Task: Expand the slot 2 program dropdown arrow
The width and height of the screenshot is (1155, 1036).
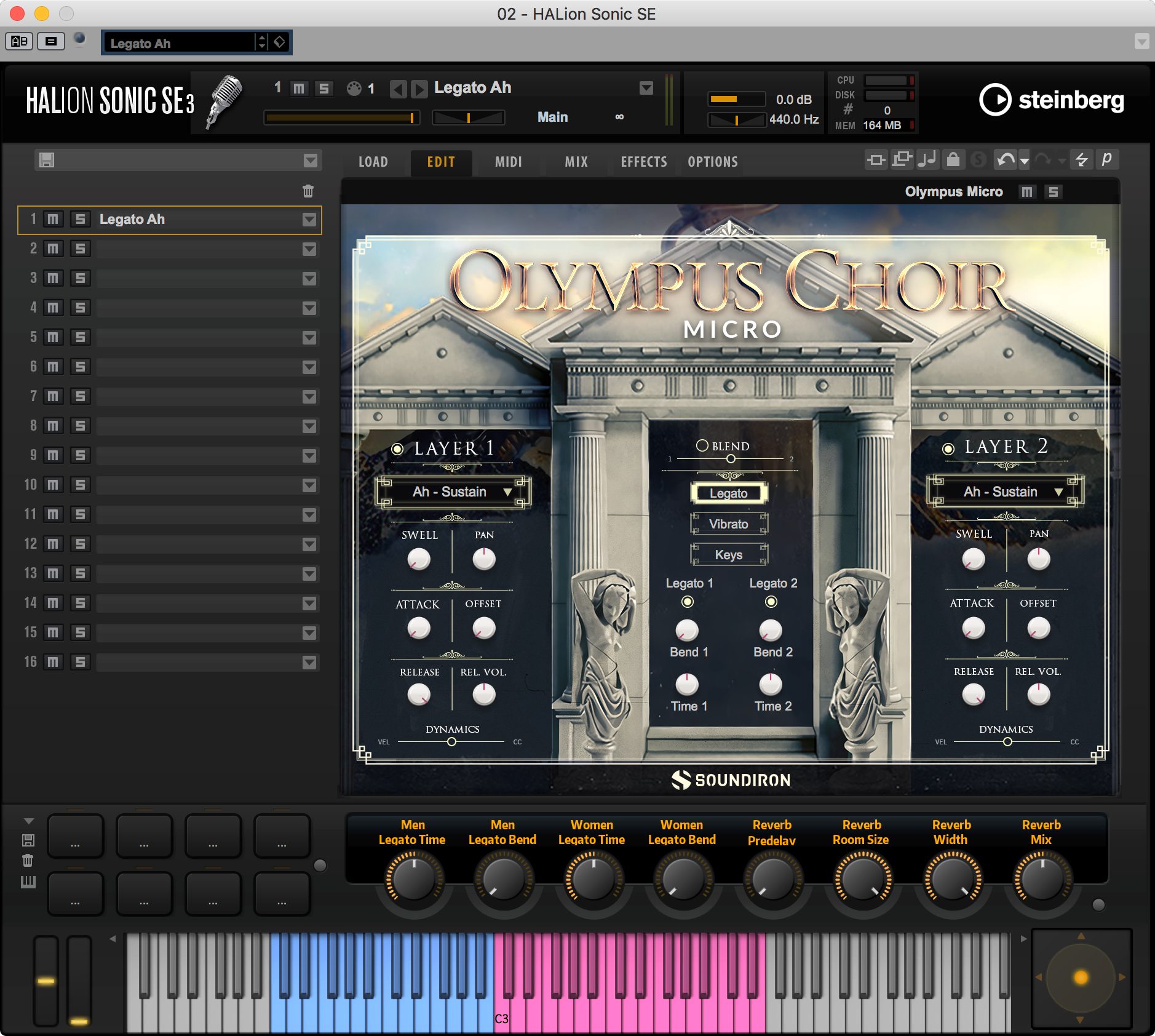Action: (309, 249)
